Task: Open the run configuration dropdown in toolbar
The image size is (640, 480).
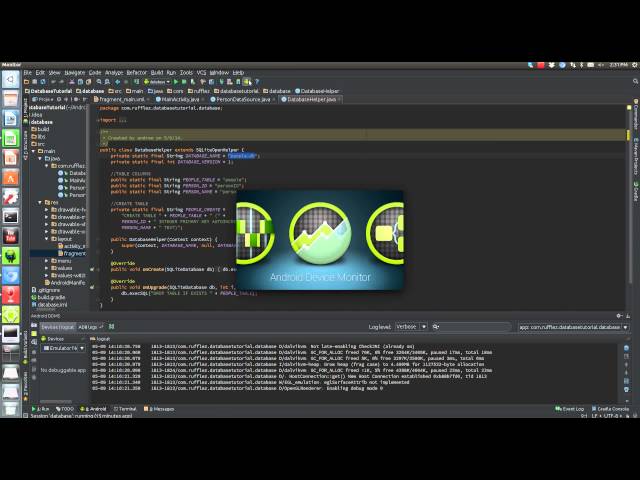Action: click(x=156, y=82)
